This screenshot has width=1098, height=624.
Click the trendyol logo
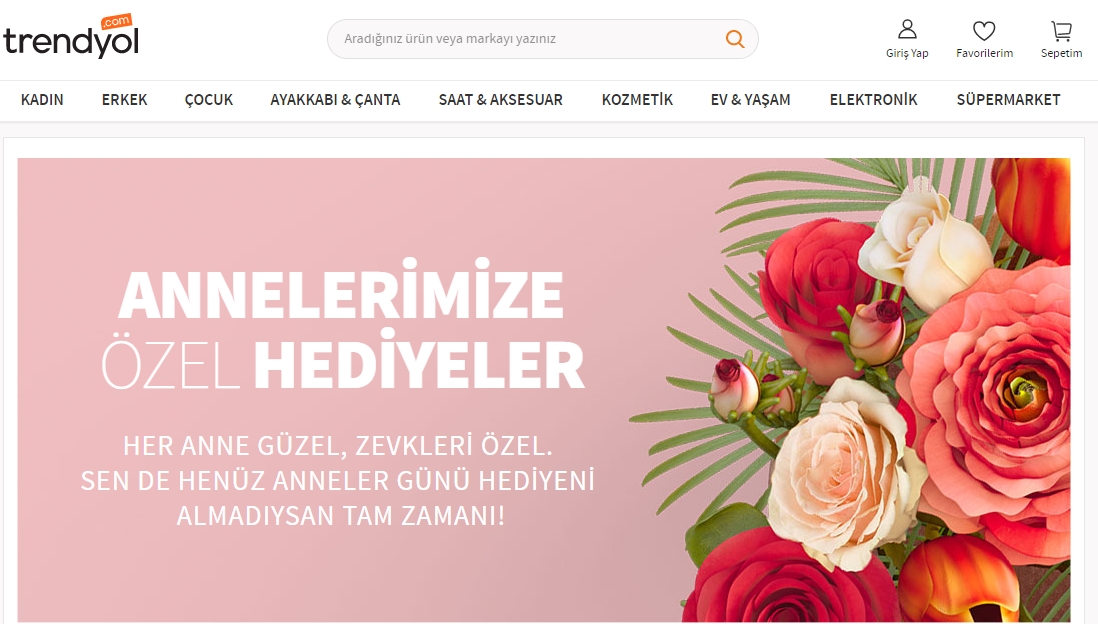71,36
